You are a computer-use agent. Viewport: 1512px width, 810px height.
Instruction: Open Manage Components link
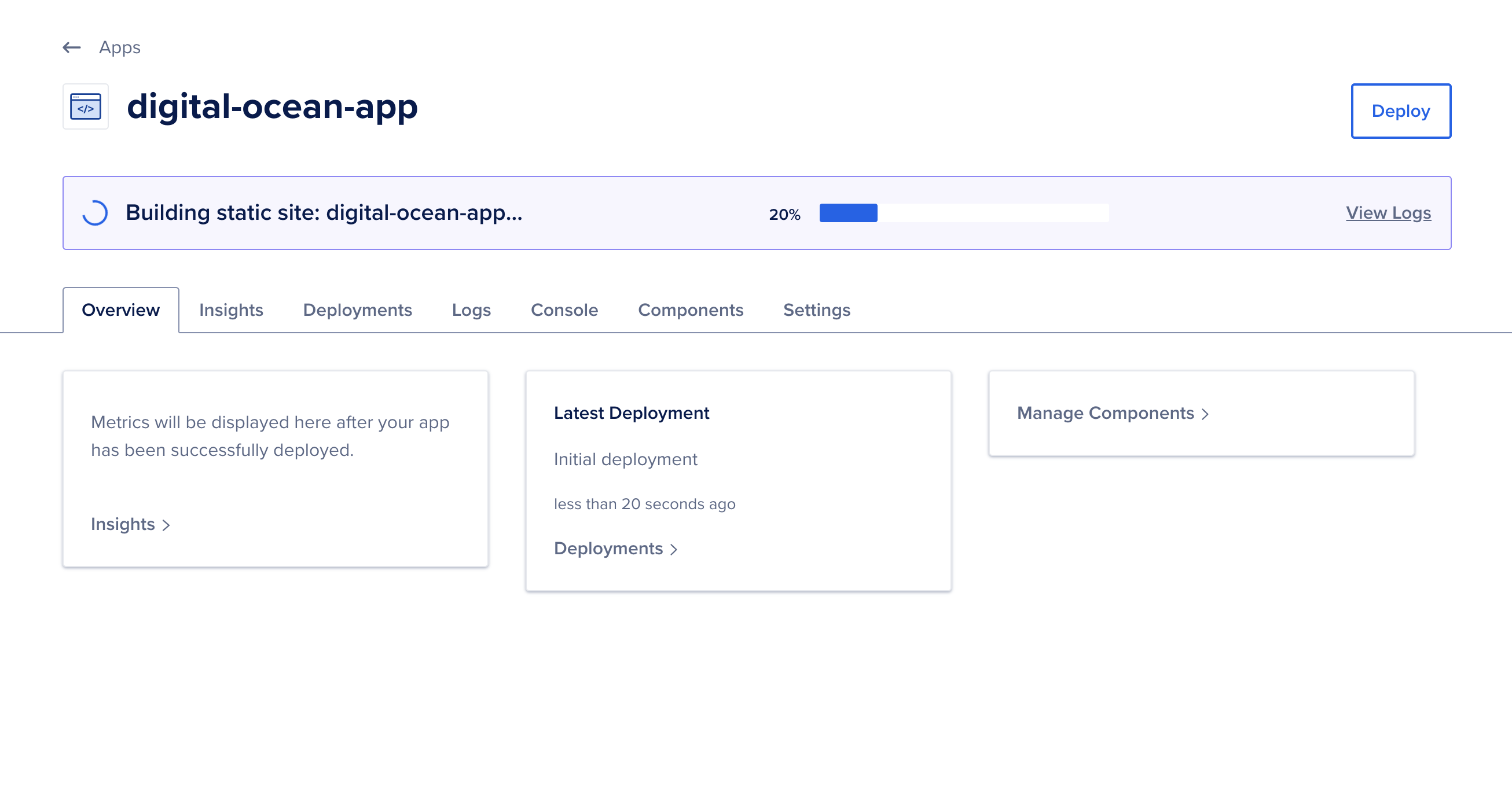tap(1113, 413)
